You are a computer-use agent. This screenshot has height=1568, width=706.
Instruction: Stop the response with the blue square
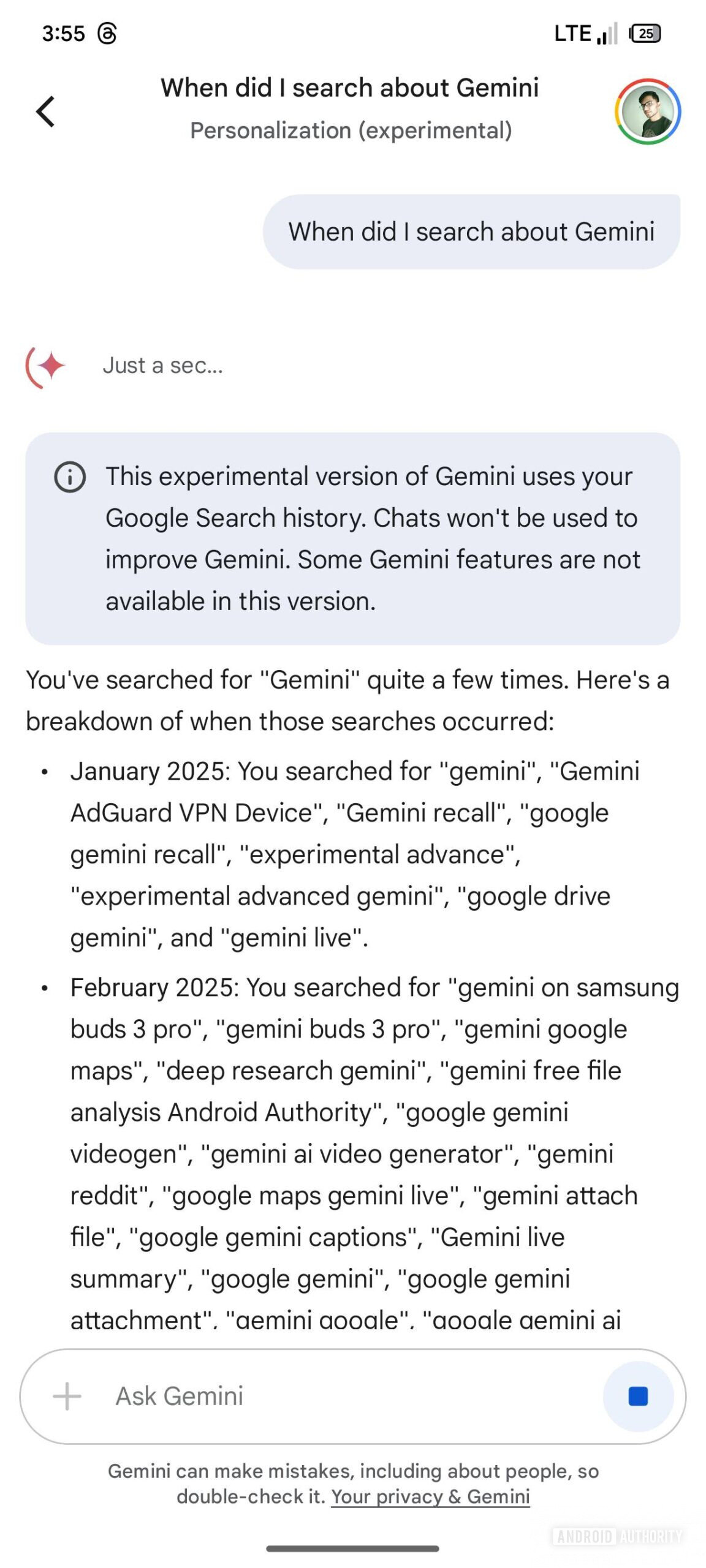638,1396
